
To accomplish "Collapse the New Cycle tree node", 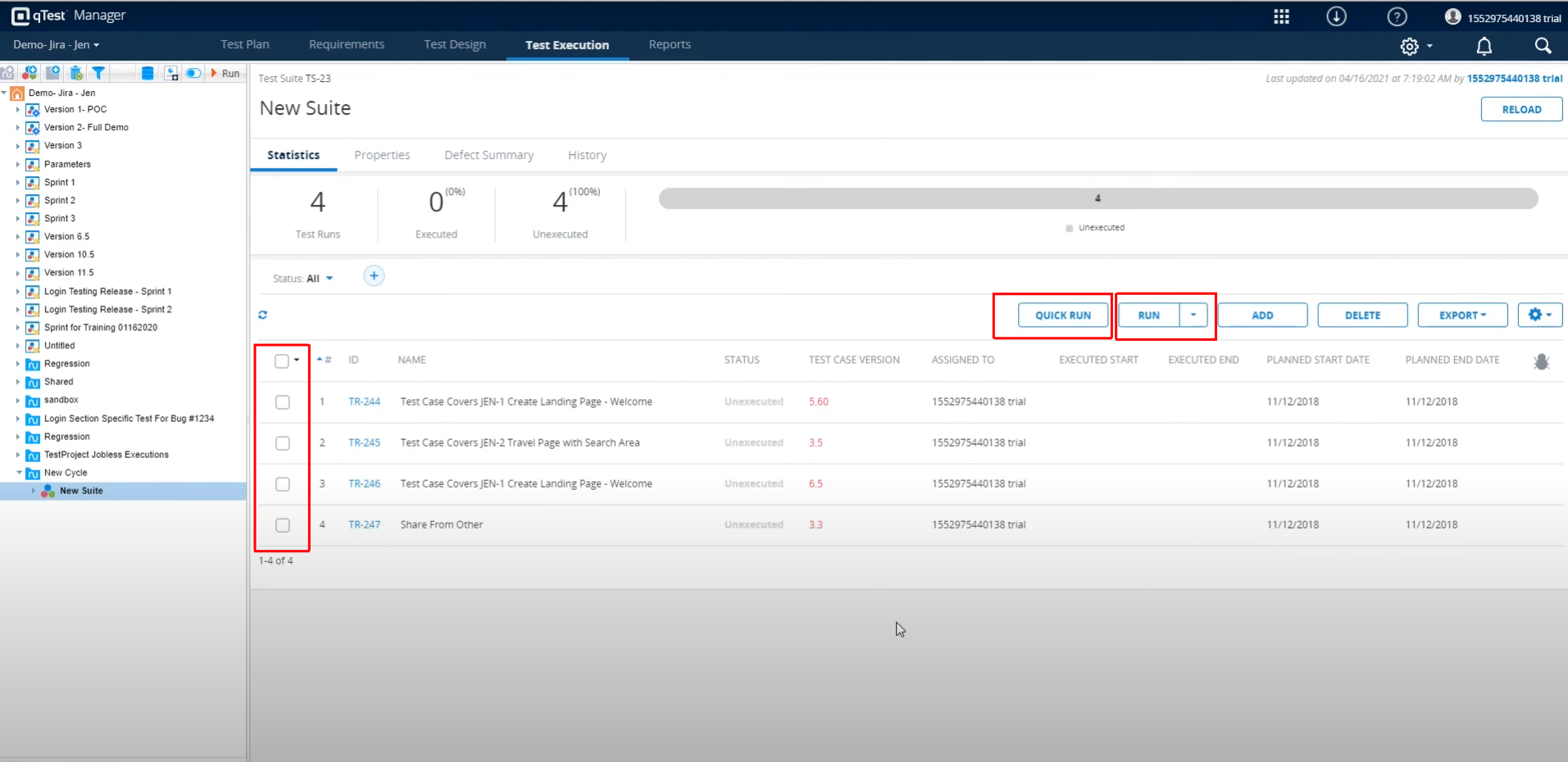I will (20, 473).
